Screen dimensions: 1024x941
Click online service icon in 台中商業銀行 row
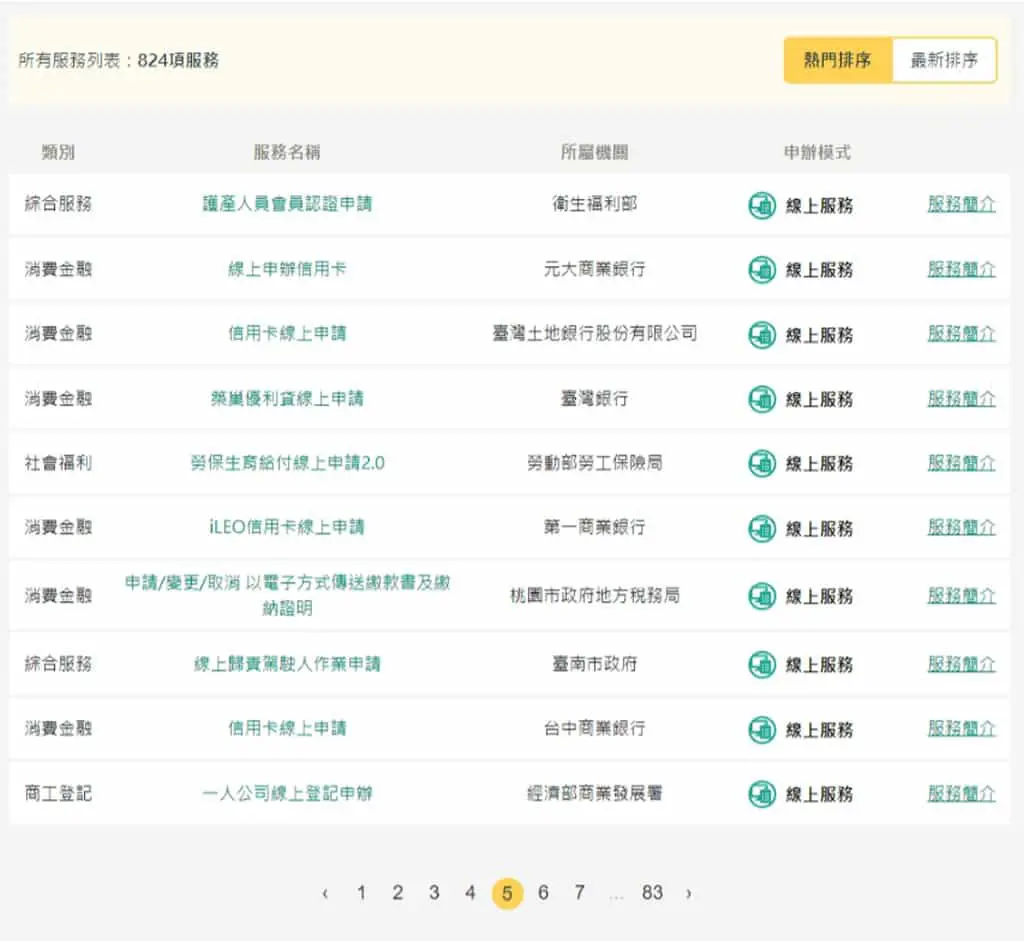pos(761,729)
